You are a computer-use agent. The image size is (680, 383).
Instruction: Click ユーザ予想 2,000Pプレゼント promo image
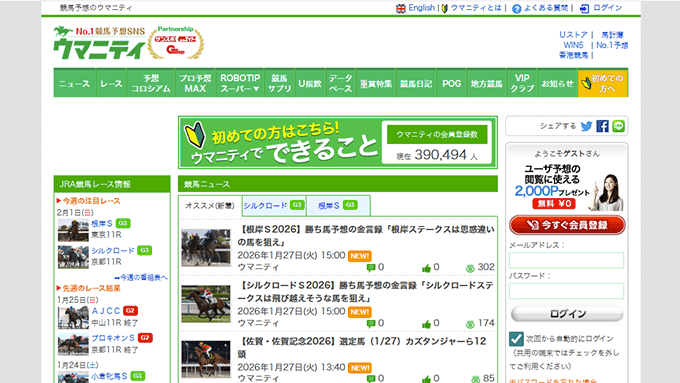pyautogui.click(x=567, y=187)
